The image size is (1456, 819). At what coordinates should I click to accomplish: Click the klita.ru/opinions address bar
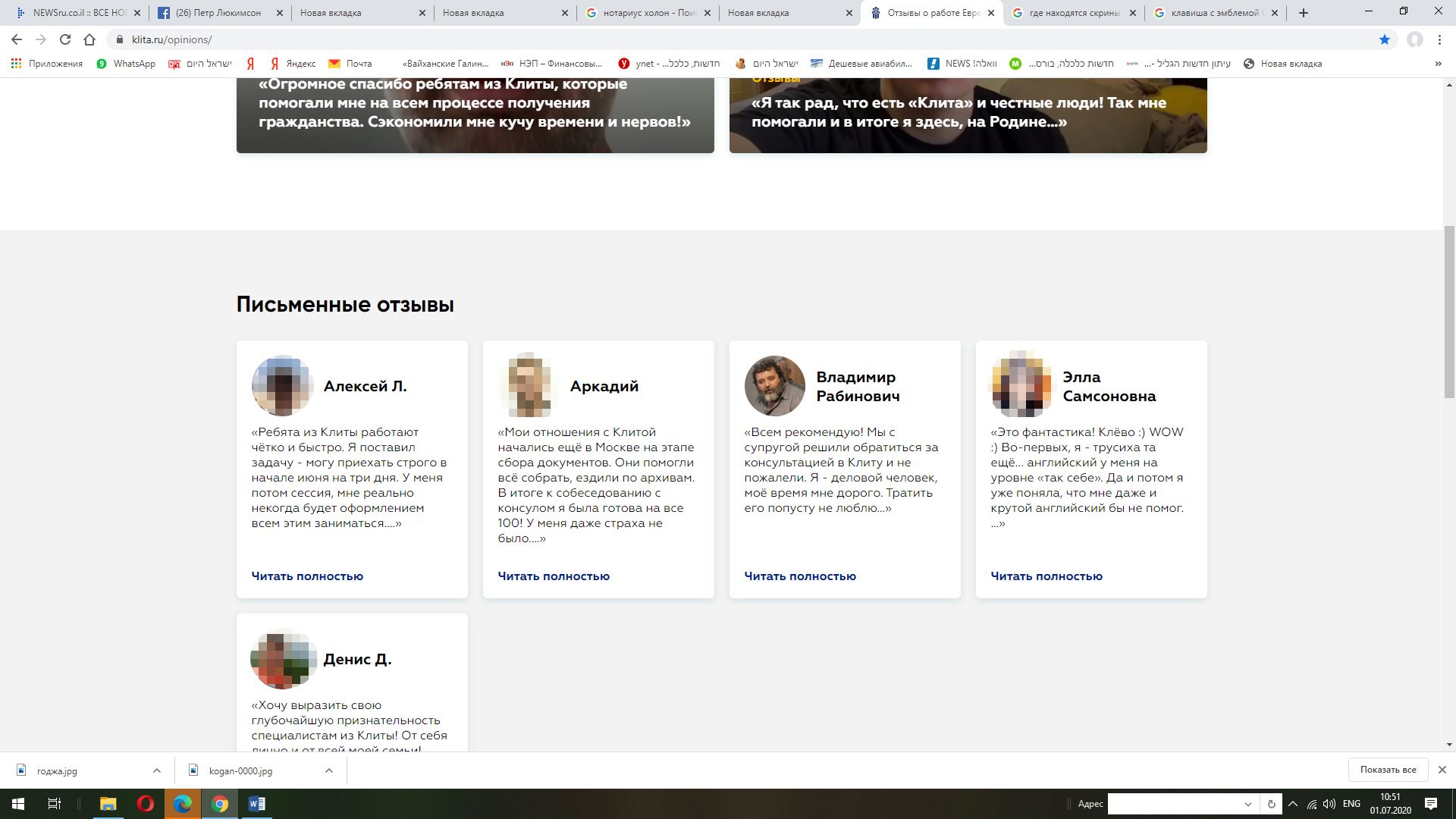pyautogui.click(x=743, y=39)
